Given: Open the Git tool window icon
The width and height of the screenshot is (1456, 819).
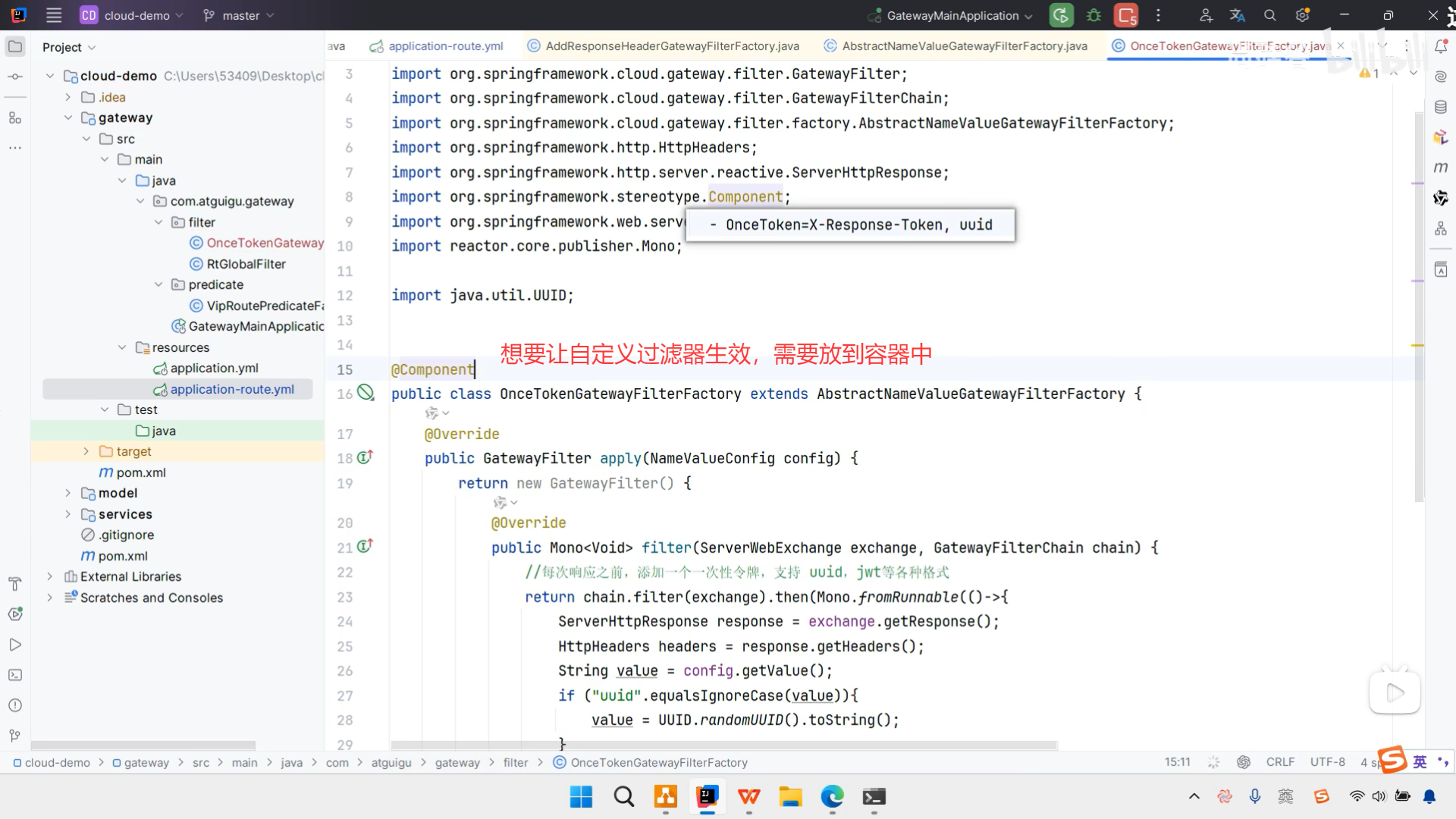Looking at the screenshot, I should pos(15,736).
